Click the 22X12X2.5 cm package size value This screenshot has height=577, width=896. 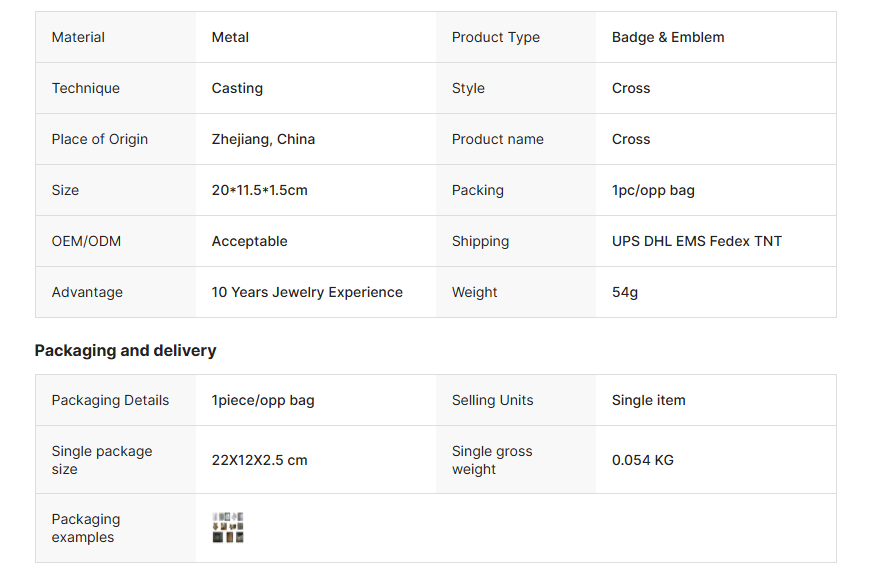pos(259,460)
